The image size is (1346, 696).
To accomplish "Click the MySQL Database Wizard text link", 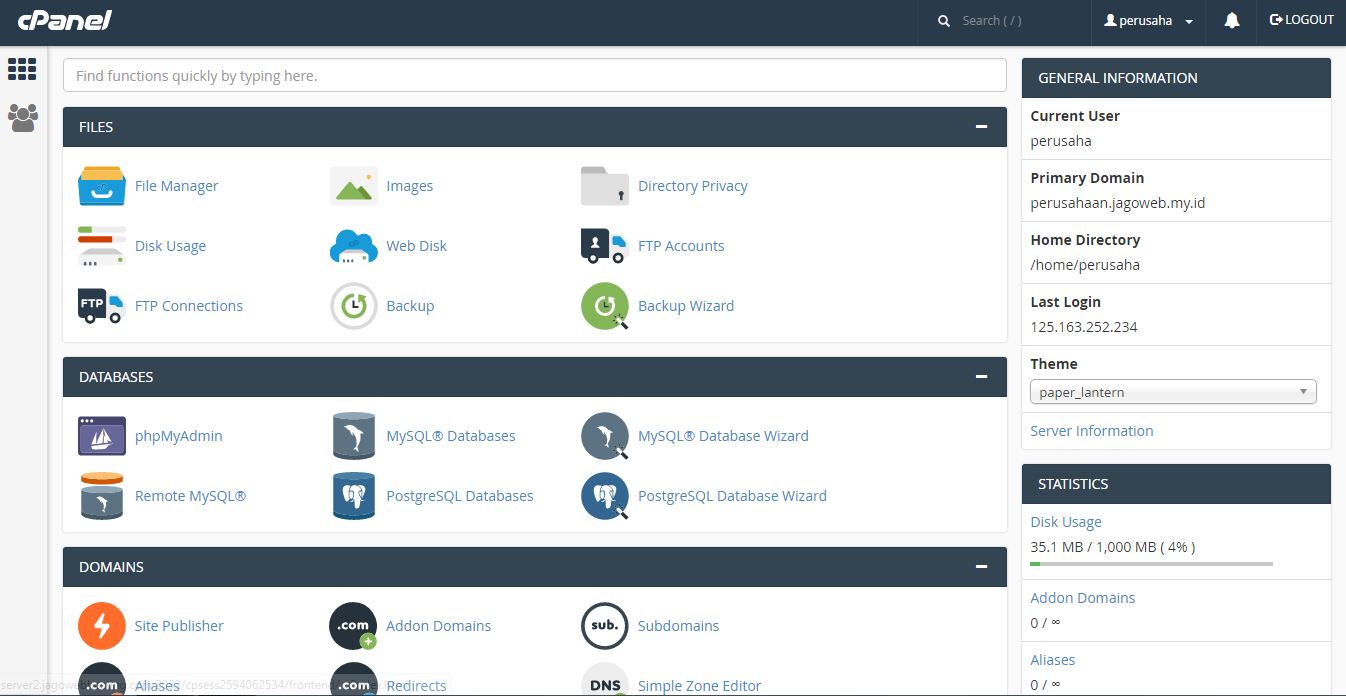I will [x=723, y=436].
